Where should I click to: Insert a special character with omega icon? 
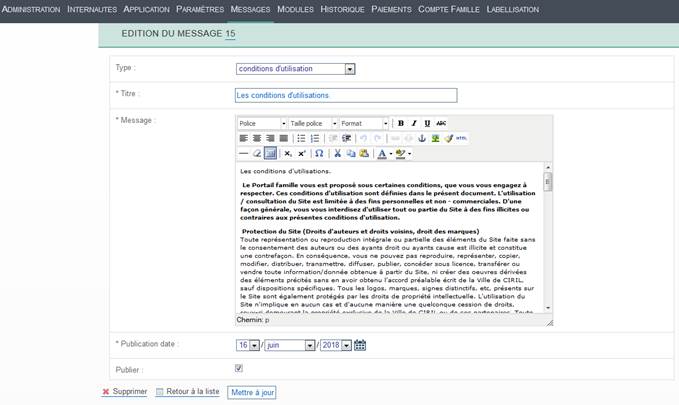tap(319, 154)
